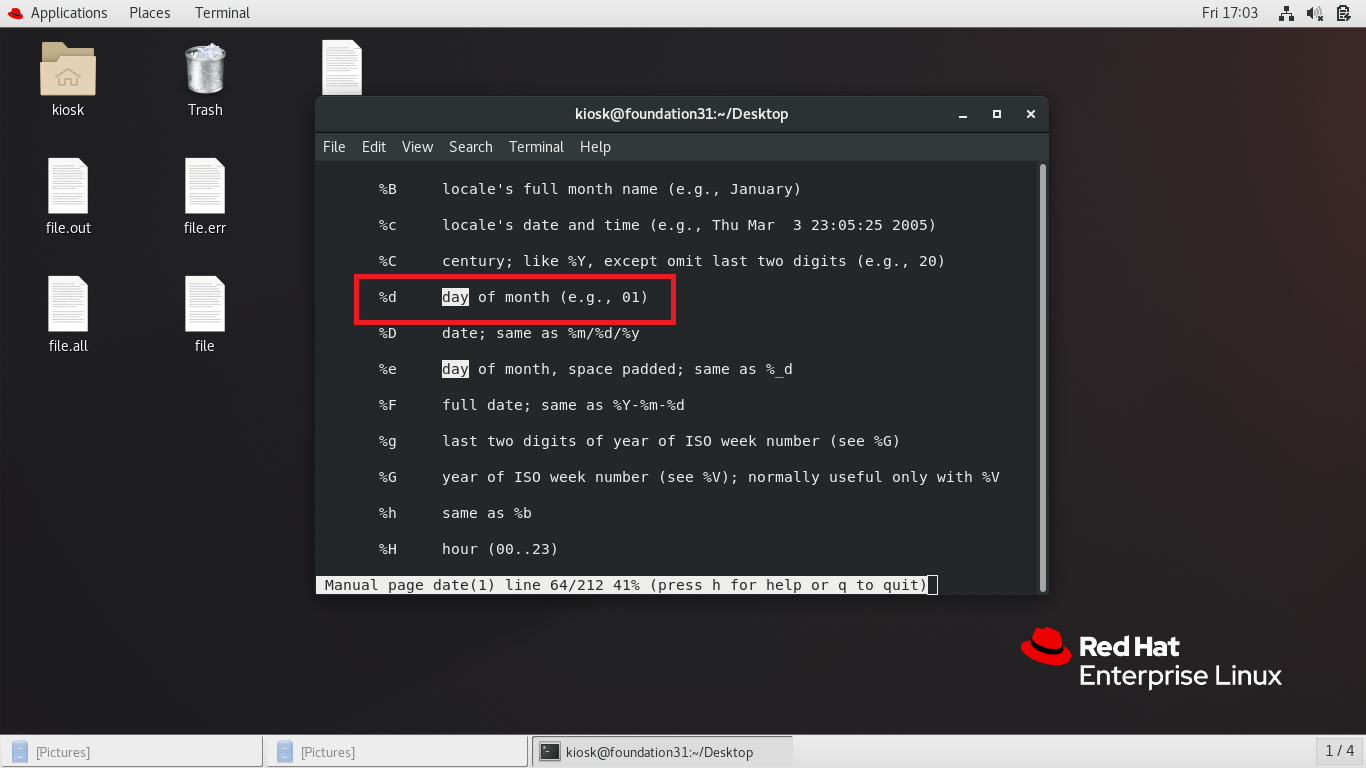Click the kiosk@foundation31 terminal taskbar button
The width and height of the screenshot is (1366, 768).
coord(662,752)
